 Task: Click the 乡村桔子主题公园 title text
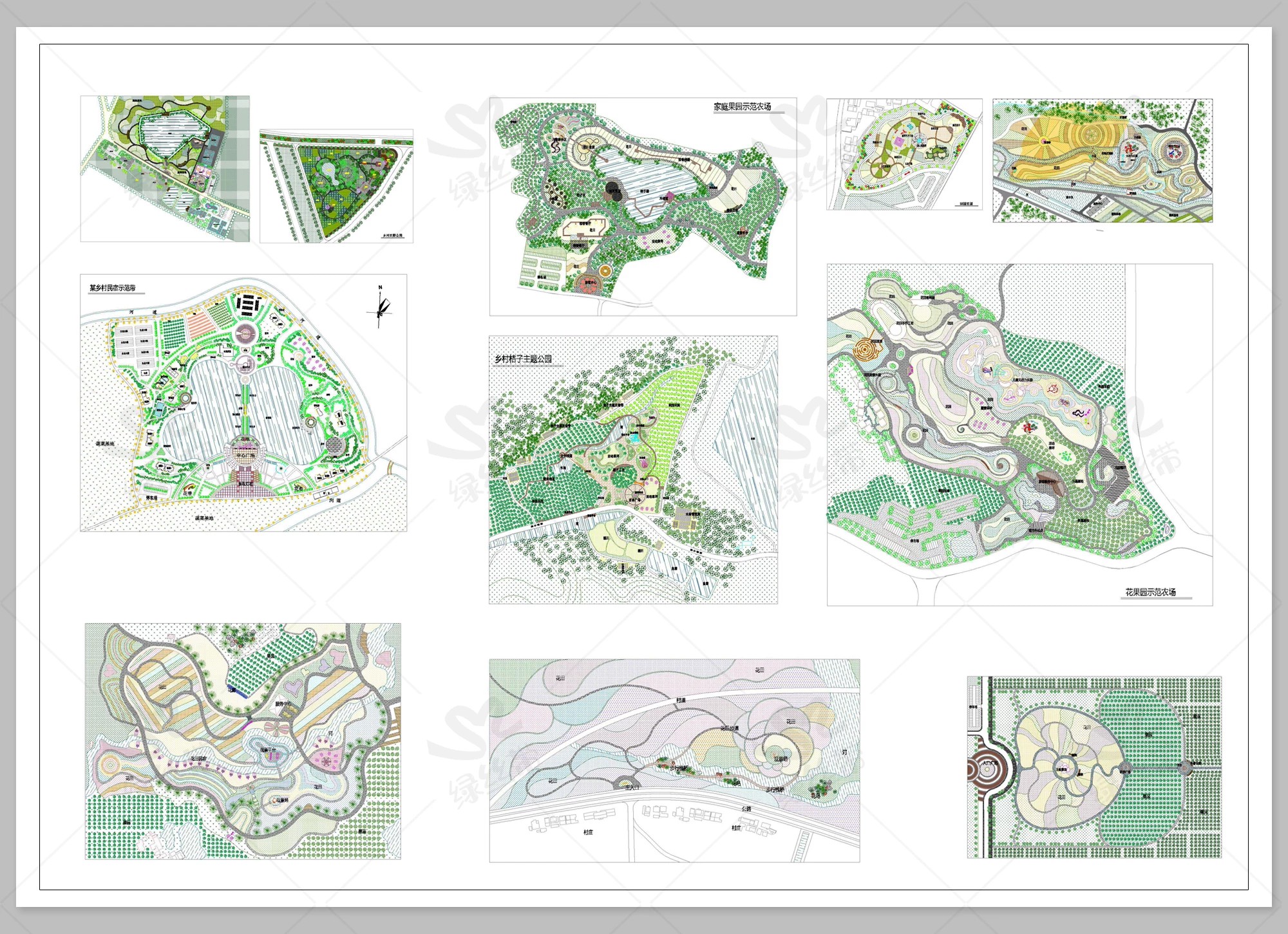(x=523, y=359)
